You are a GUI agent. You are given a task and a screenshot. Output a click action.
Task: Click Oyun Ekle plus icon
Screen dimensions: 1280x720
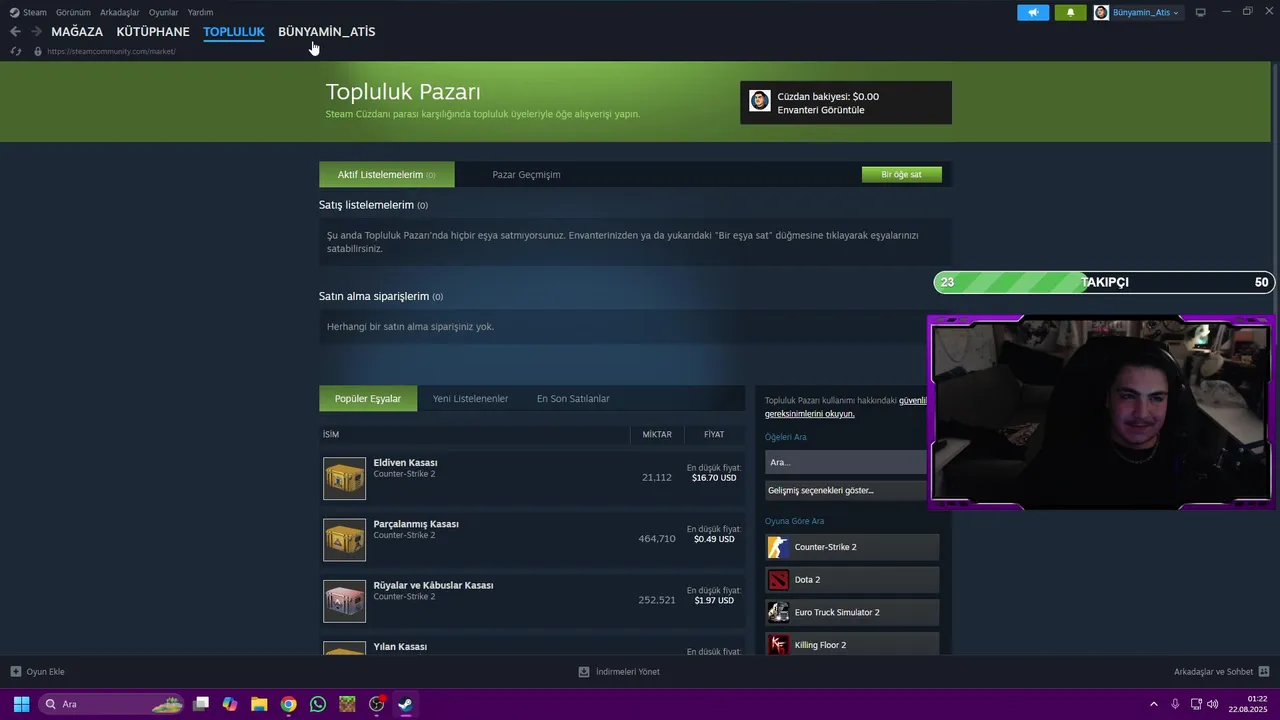[15, 672]
